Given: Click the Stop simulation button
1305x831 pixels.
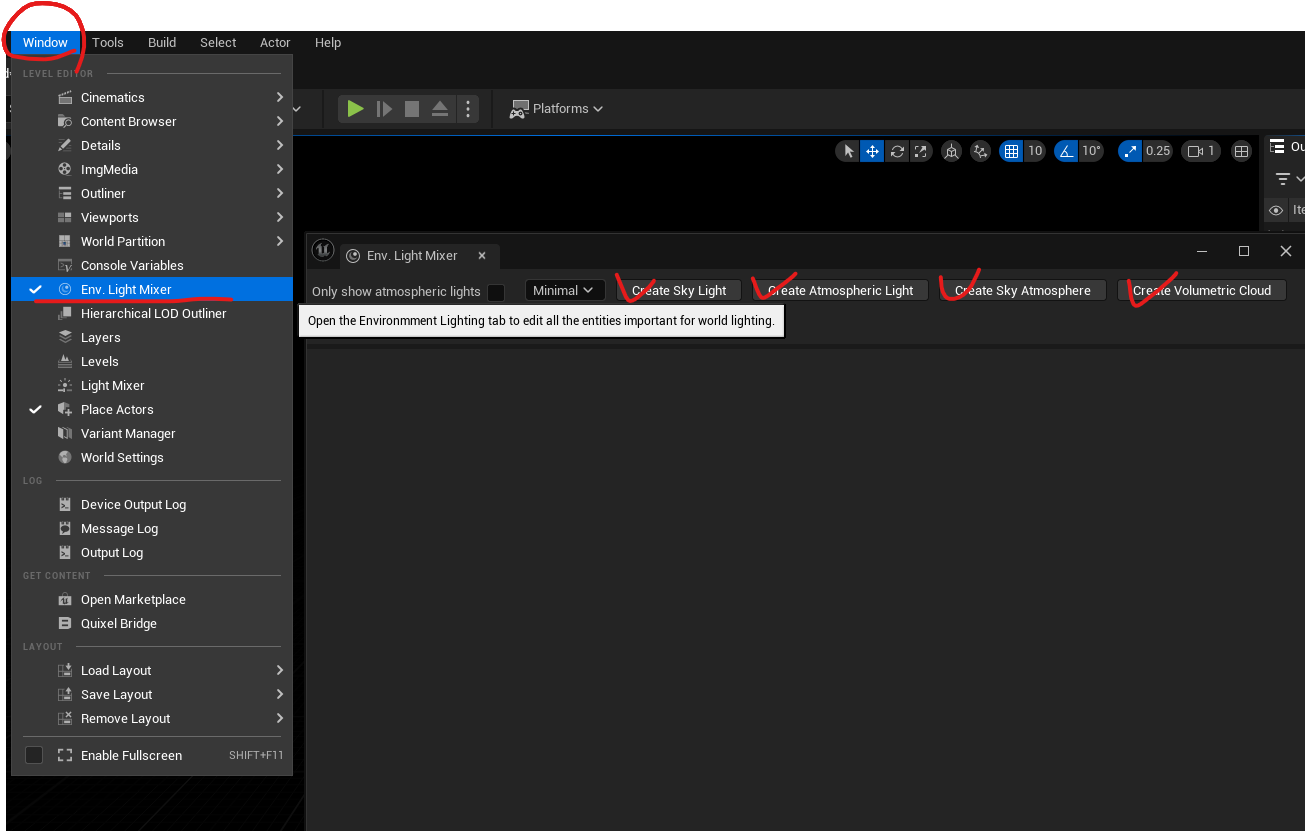Looking at the screenshot, I should click(x=412, y=108).
